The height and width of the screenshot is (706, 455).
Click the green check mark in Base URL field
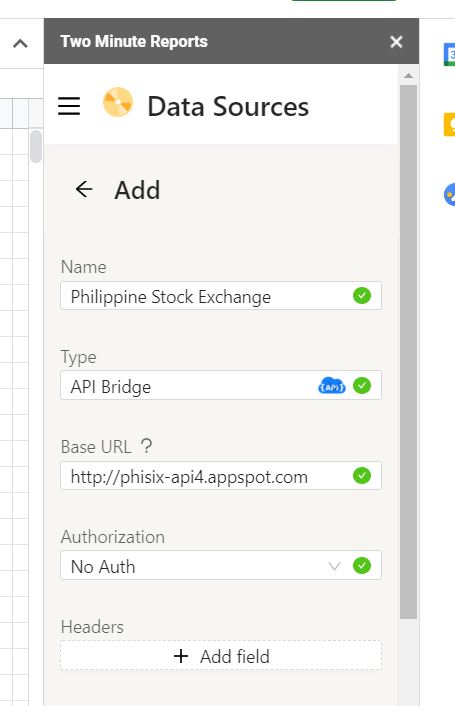362,475
